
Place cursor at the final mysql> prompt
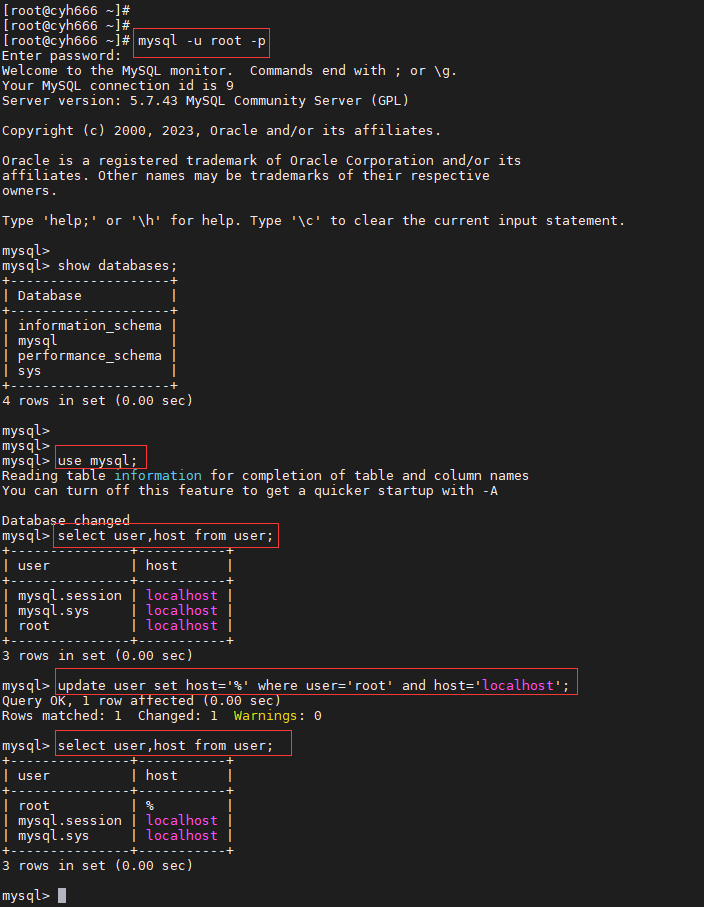pos(62,895)
